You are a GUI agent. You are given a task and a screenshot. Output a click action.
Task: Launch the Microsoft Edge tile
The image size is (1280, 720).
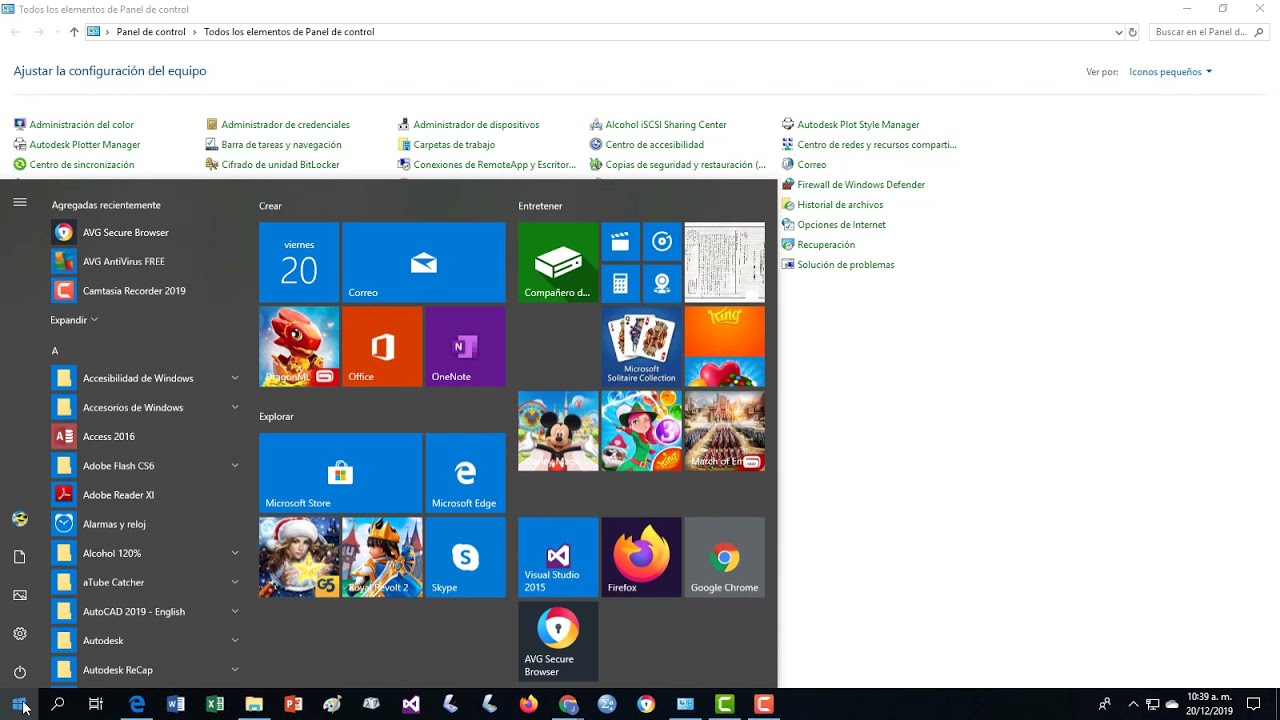tap(465, 473)
